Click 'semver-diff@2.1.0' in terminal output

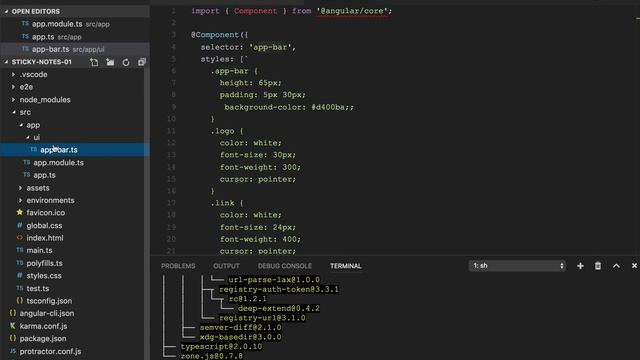[240, 327]
